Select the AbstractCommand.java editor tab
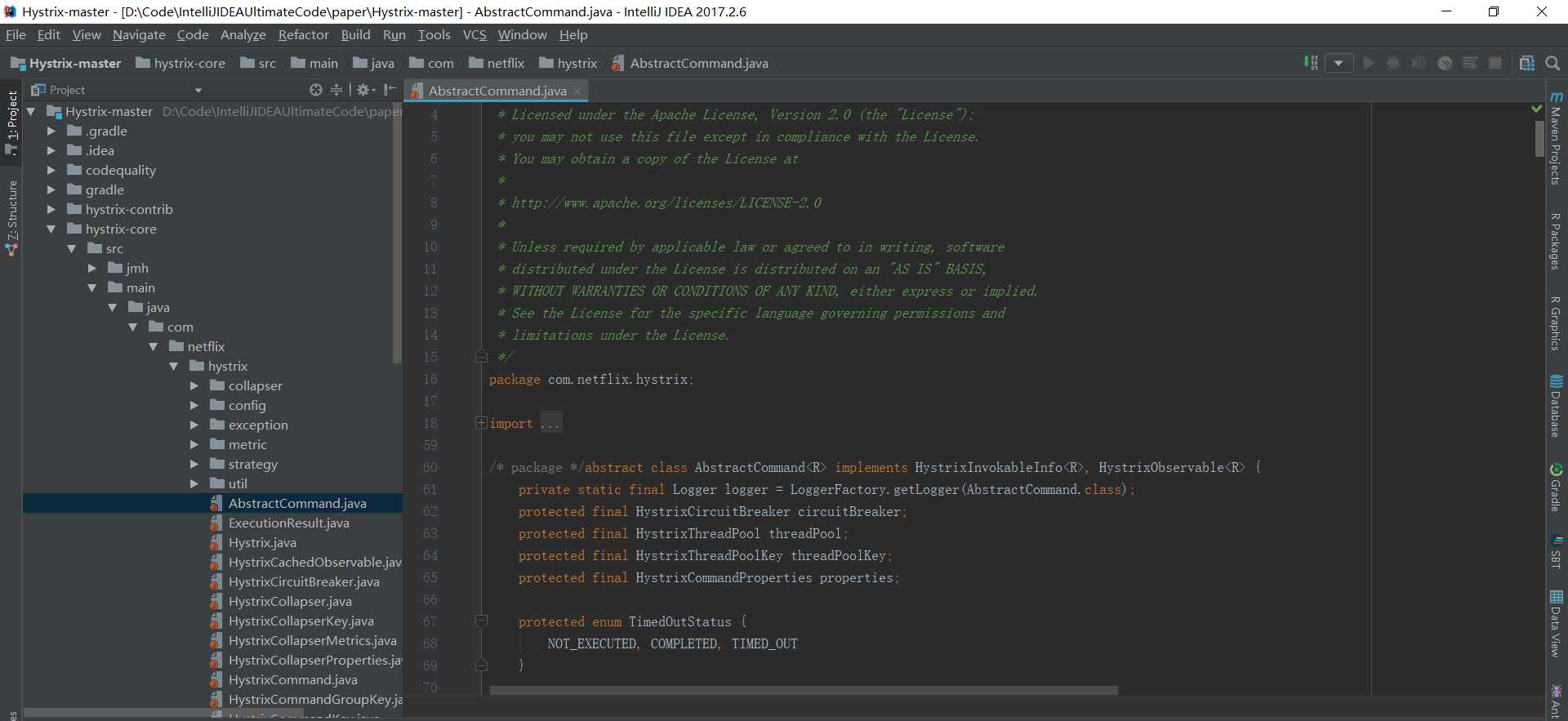 point(497,91)
